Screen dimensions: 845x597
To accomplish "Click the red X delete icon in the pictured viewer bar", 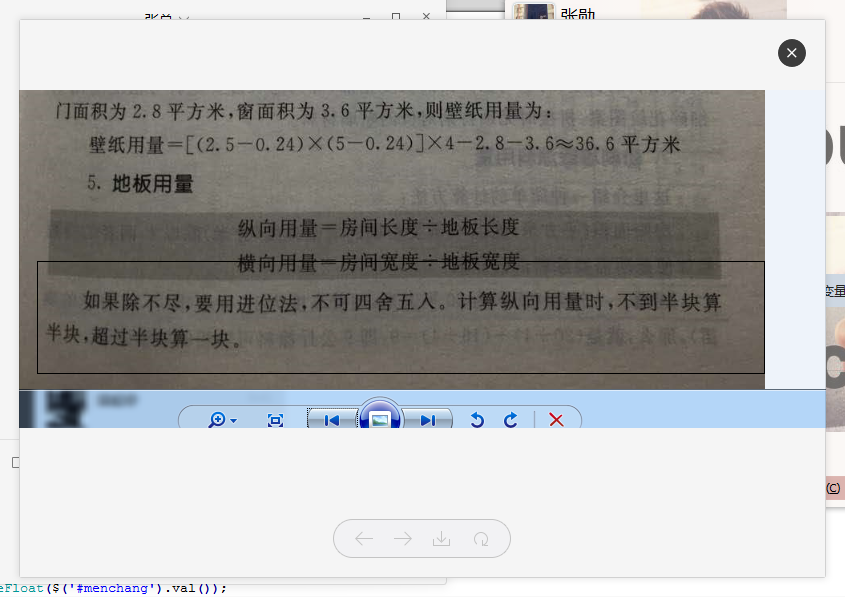I will pos(556,420).
